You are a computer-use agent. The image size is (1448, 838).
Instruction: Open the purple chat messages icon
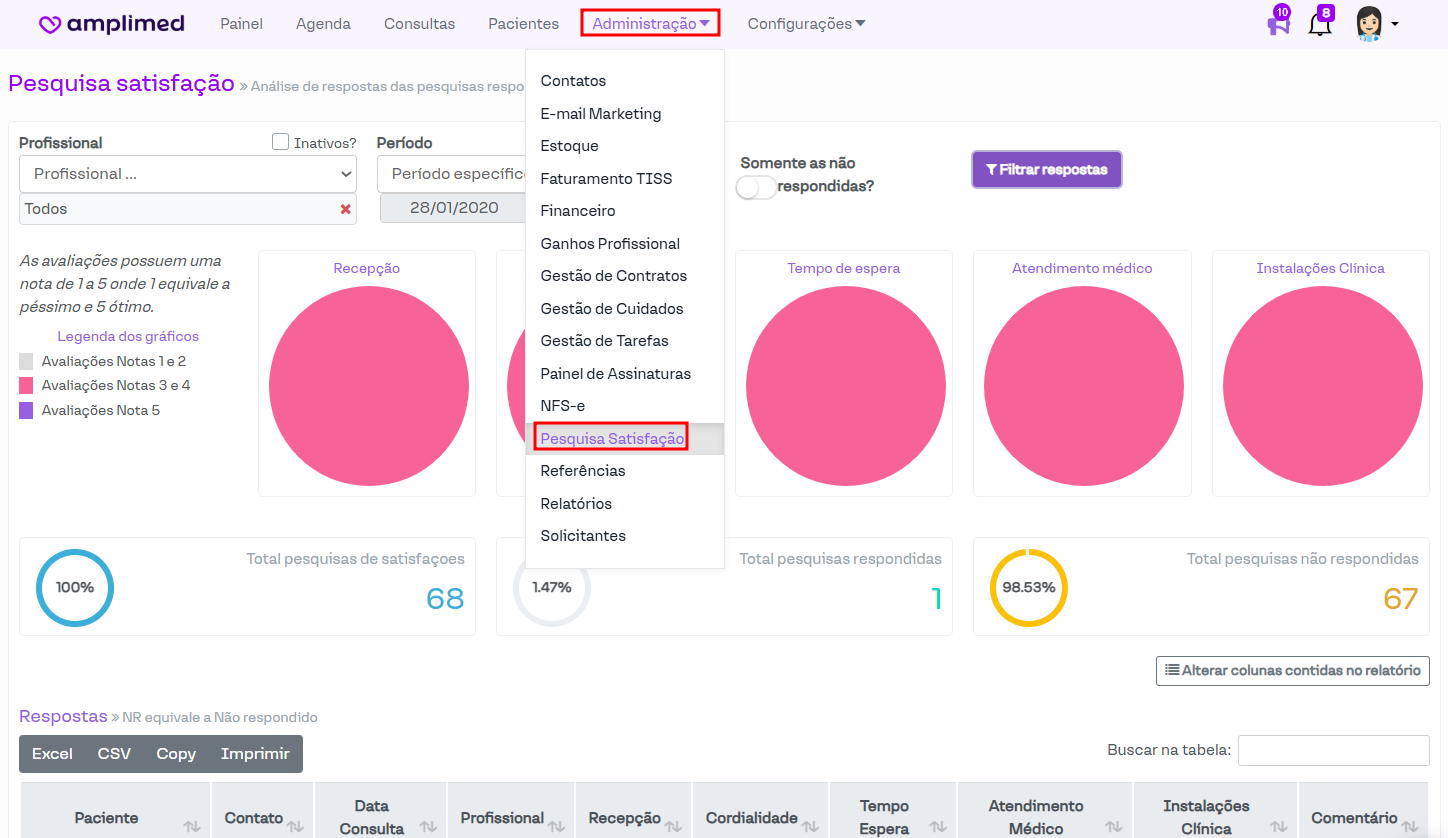[1278, 24]
